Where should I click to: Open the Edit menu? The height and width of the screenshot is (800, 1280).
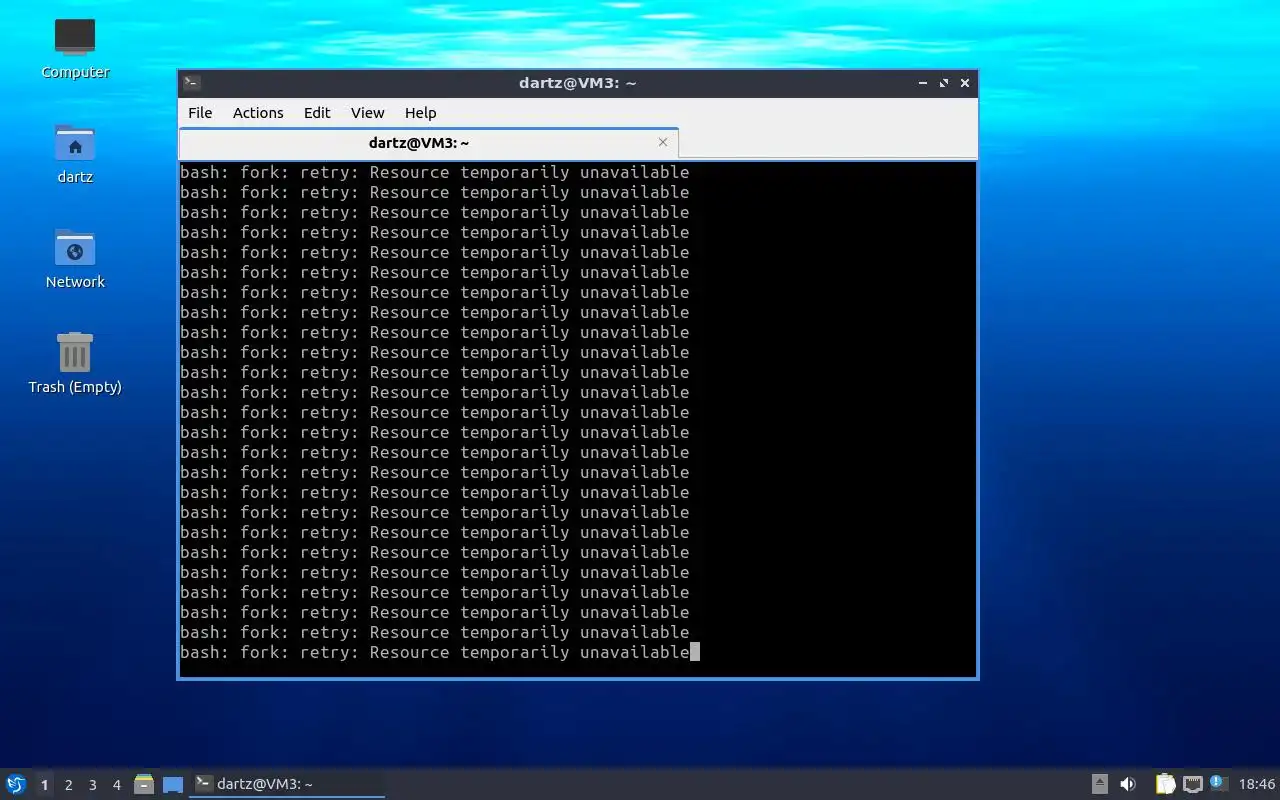[317, 112]
